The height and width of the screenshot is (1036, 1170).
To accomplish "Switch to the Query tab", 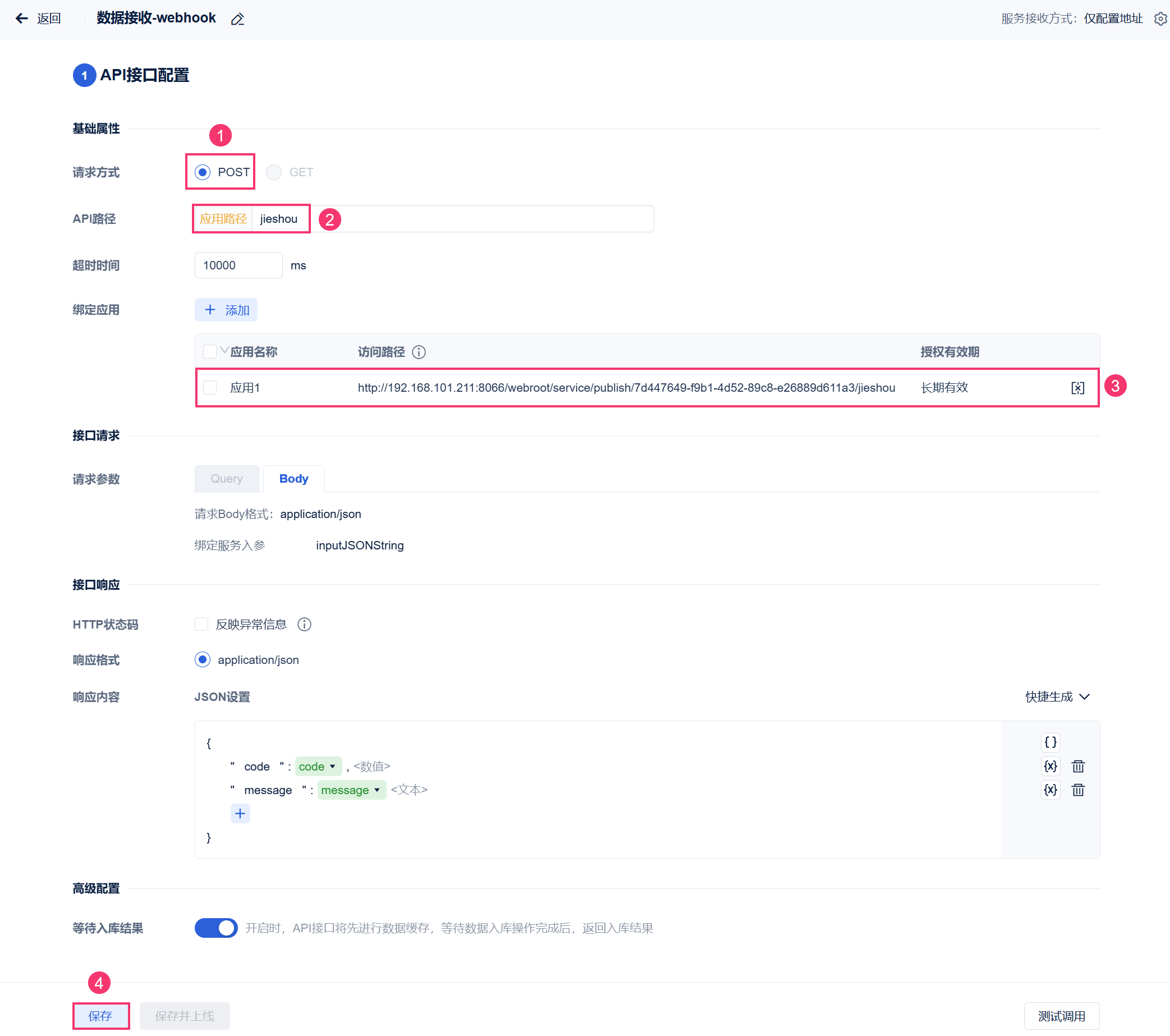I will 227,479.
